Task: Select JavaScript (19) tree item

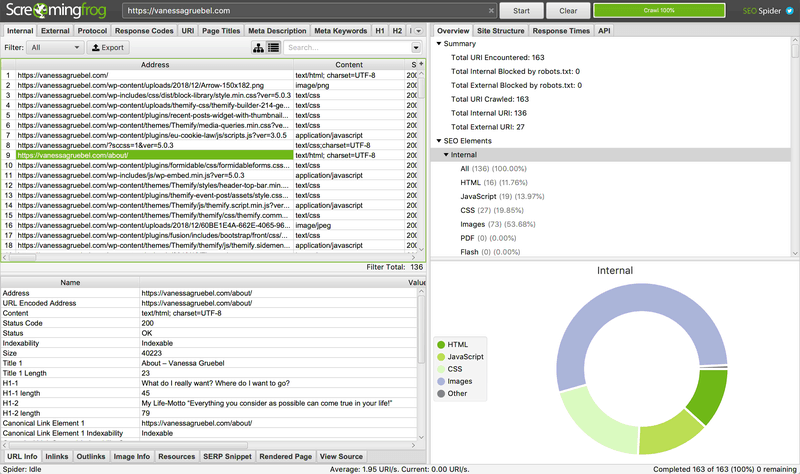Action: tap(502, 196)
